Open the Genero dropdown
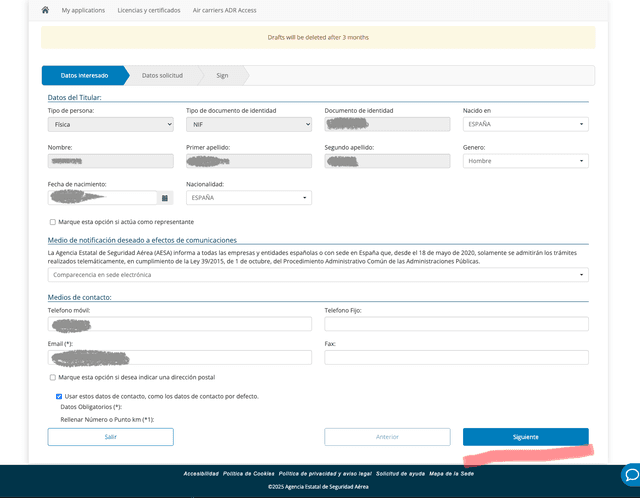 (x=525, y=161)
